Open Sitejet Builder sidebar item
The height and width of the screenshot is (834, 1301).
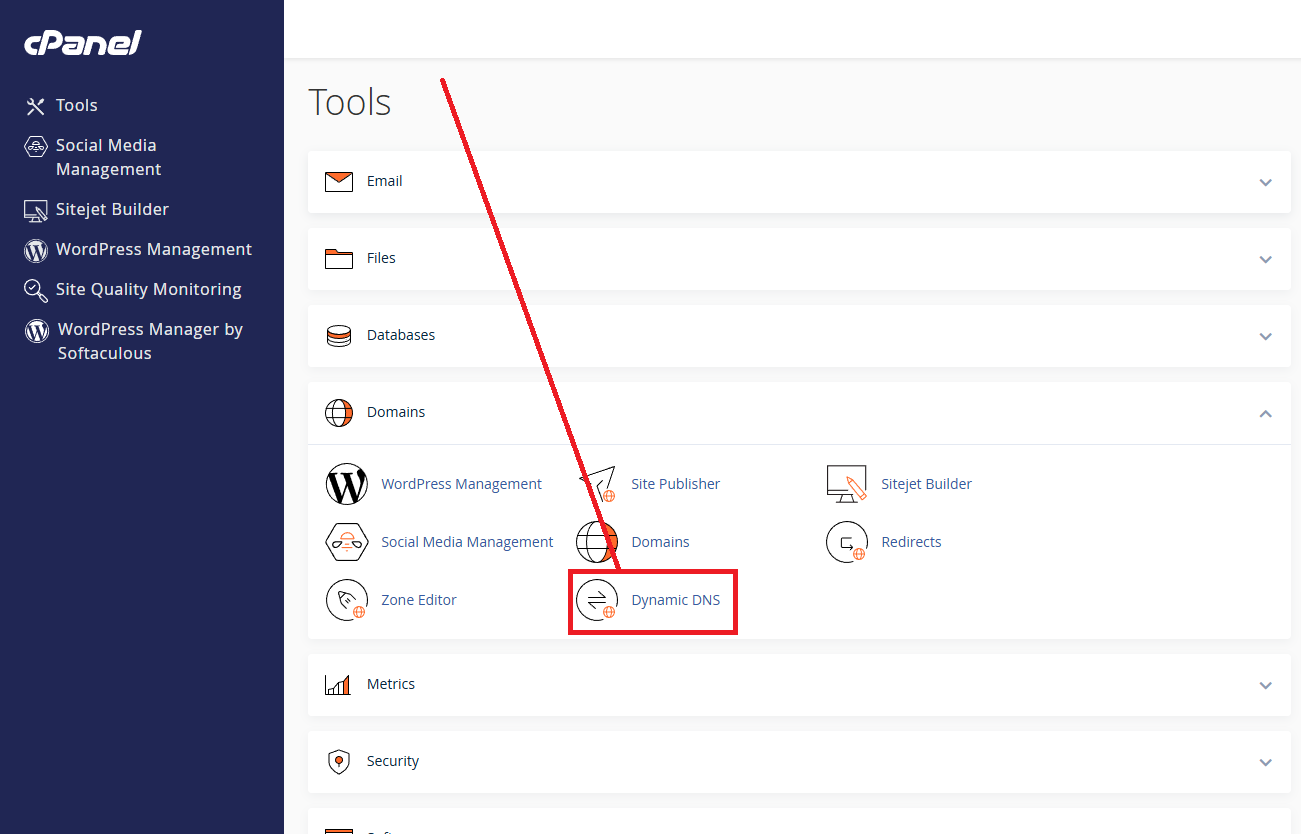pyautogui.click(x=112, y=210)
